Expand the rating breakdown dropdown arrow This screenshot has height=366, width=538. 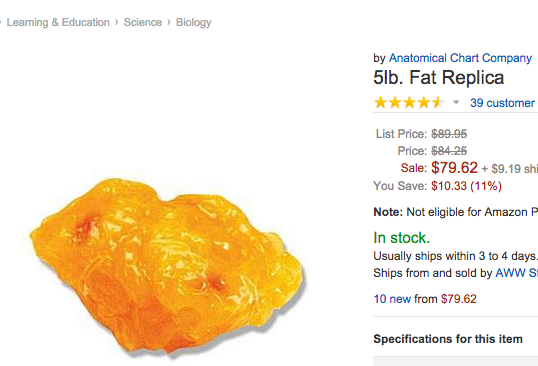point(456,102)
